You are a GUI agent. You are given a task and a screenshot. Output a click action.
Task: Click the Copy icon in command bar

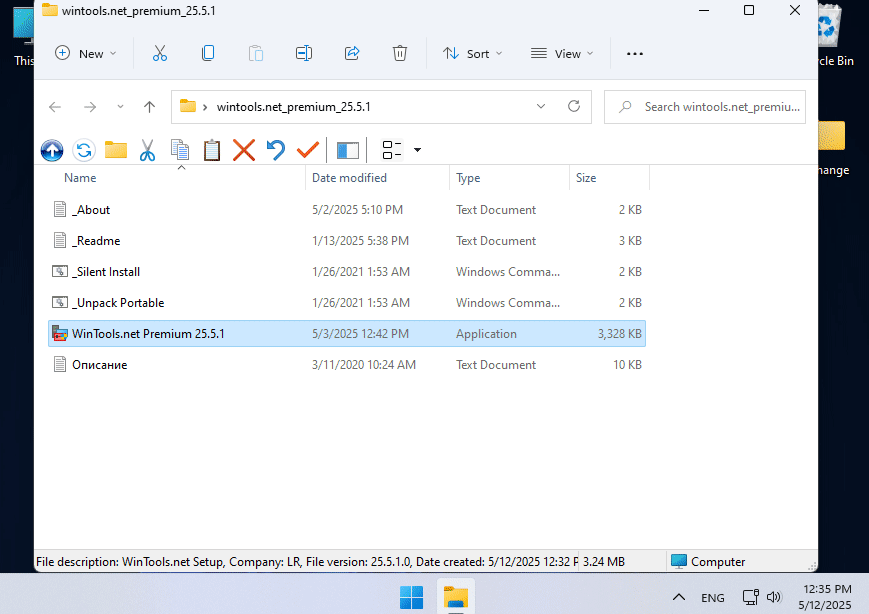click(208, 53)
